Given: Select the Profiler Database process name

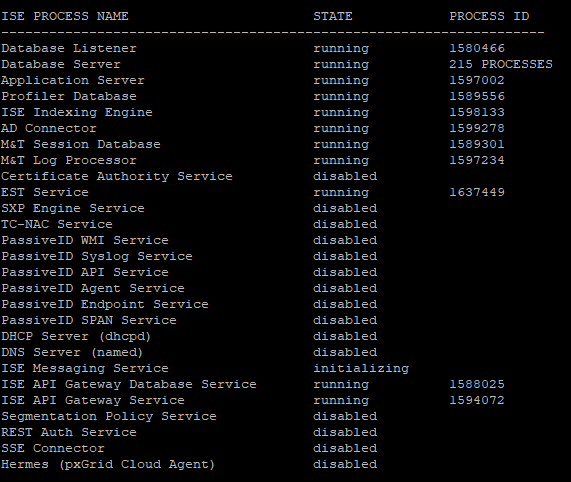Looking at the screenshot, I should 69,96.
